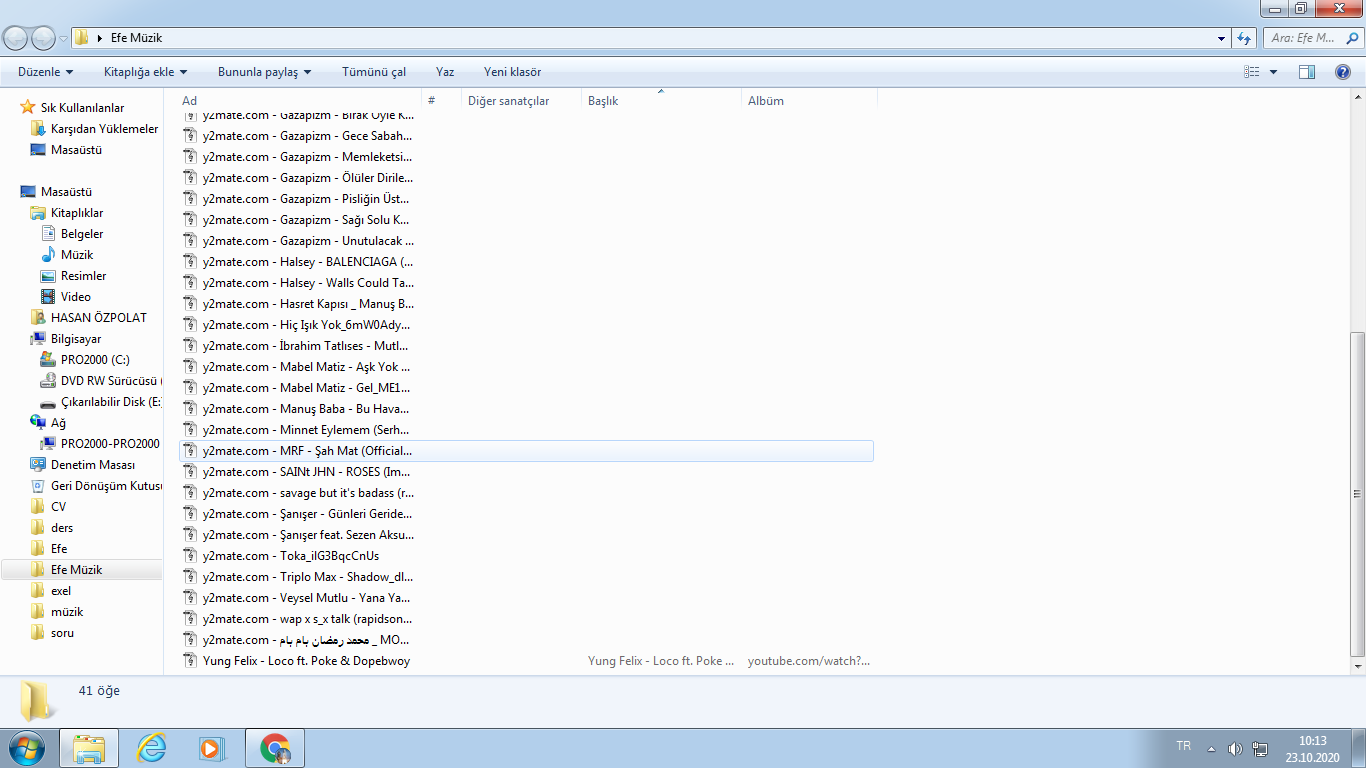Screen dimensions: 1366x768
Task: Refresh the Efe Müzik folder view
Action: [1244, 38]
